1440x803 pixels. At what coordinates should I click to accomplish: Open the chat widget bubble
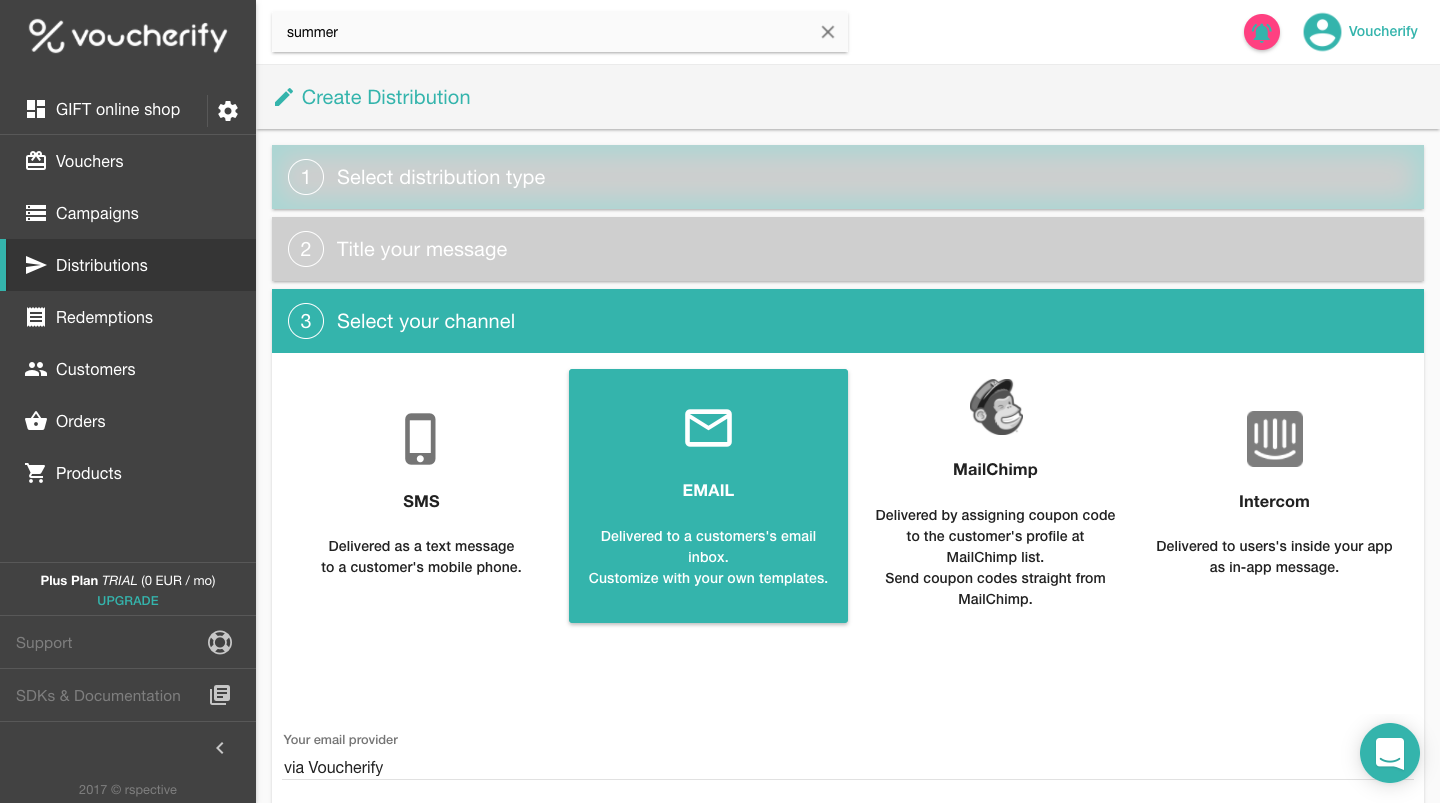tap(1389, 752)
